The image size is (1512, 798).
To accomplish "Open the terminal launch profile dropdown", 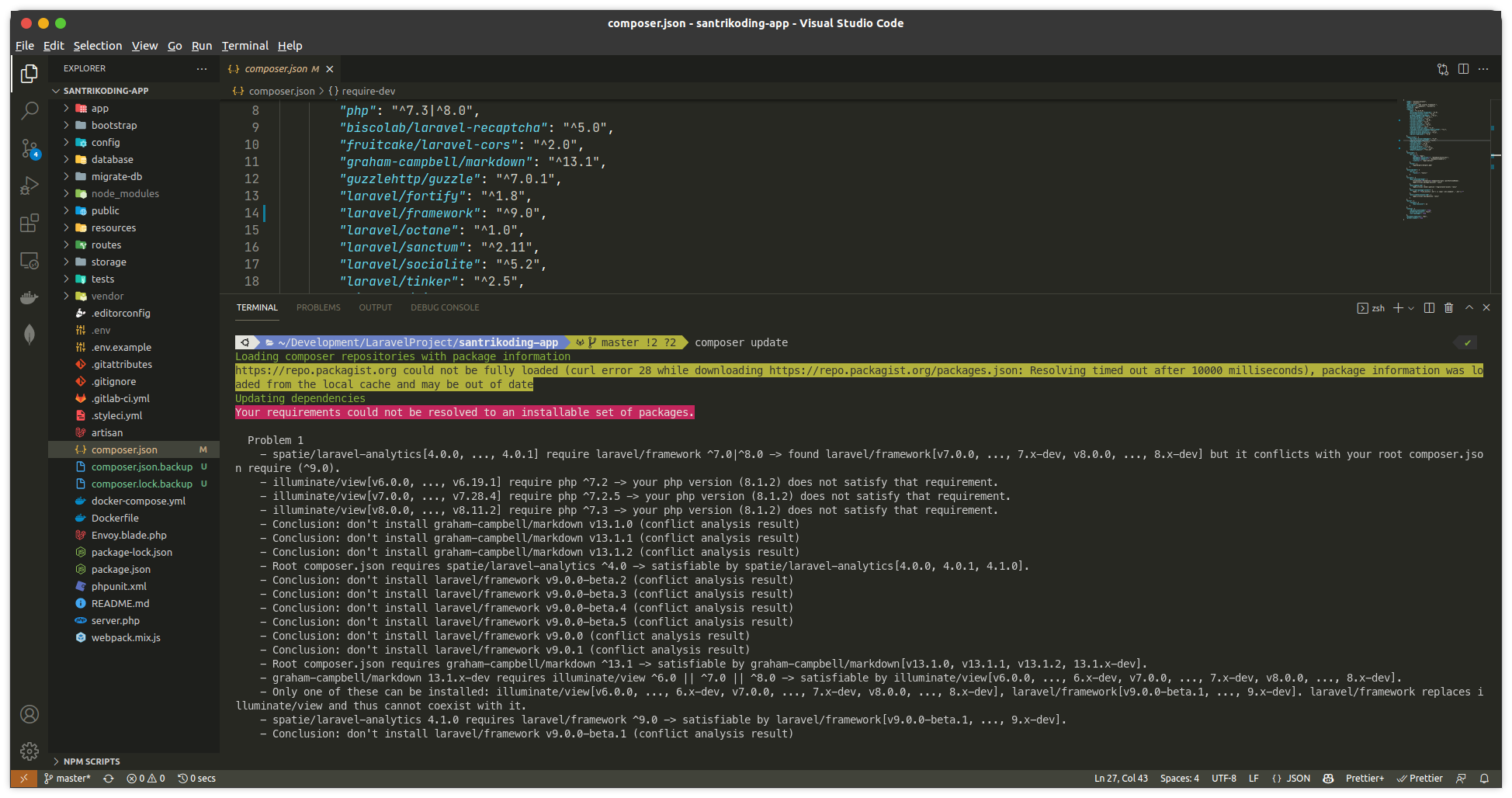I will 1411,308.
